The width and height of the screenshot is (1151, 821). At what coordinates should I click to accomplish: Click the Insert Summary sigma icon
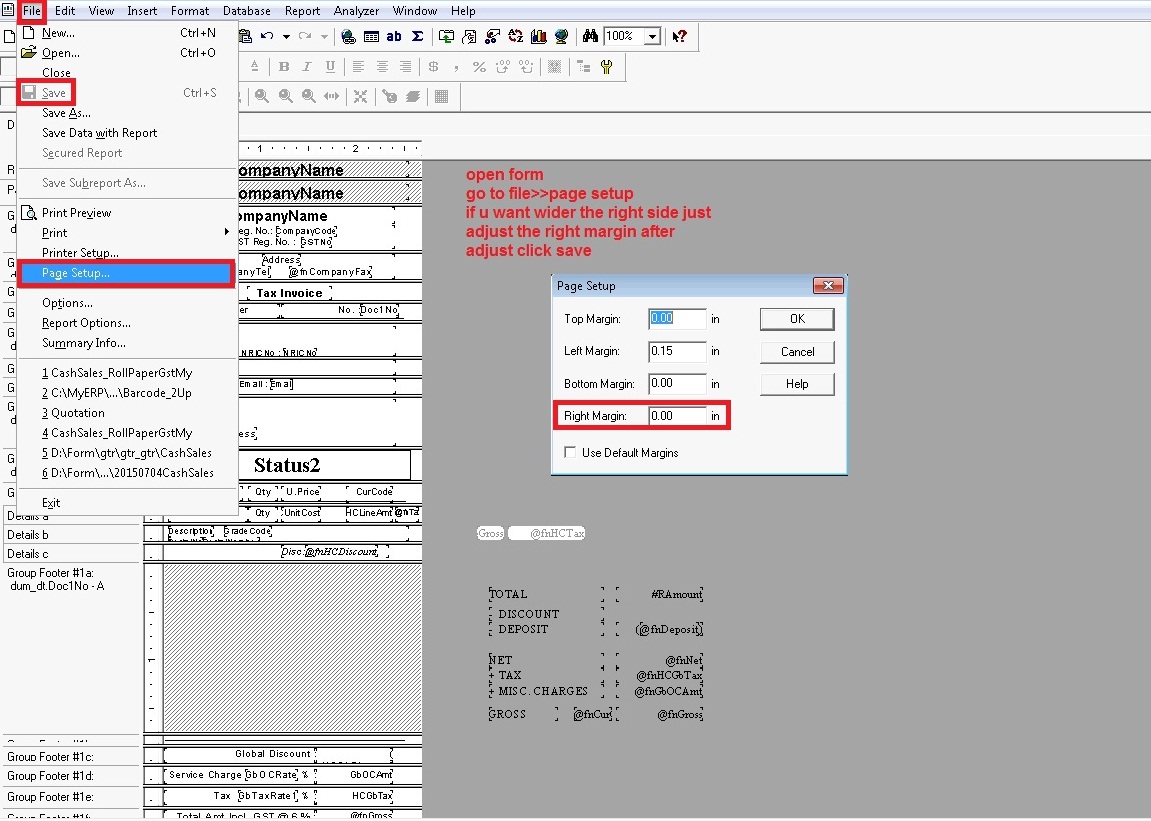(417, 37)
